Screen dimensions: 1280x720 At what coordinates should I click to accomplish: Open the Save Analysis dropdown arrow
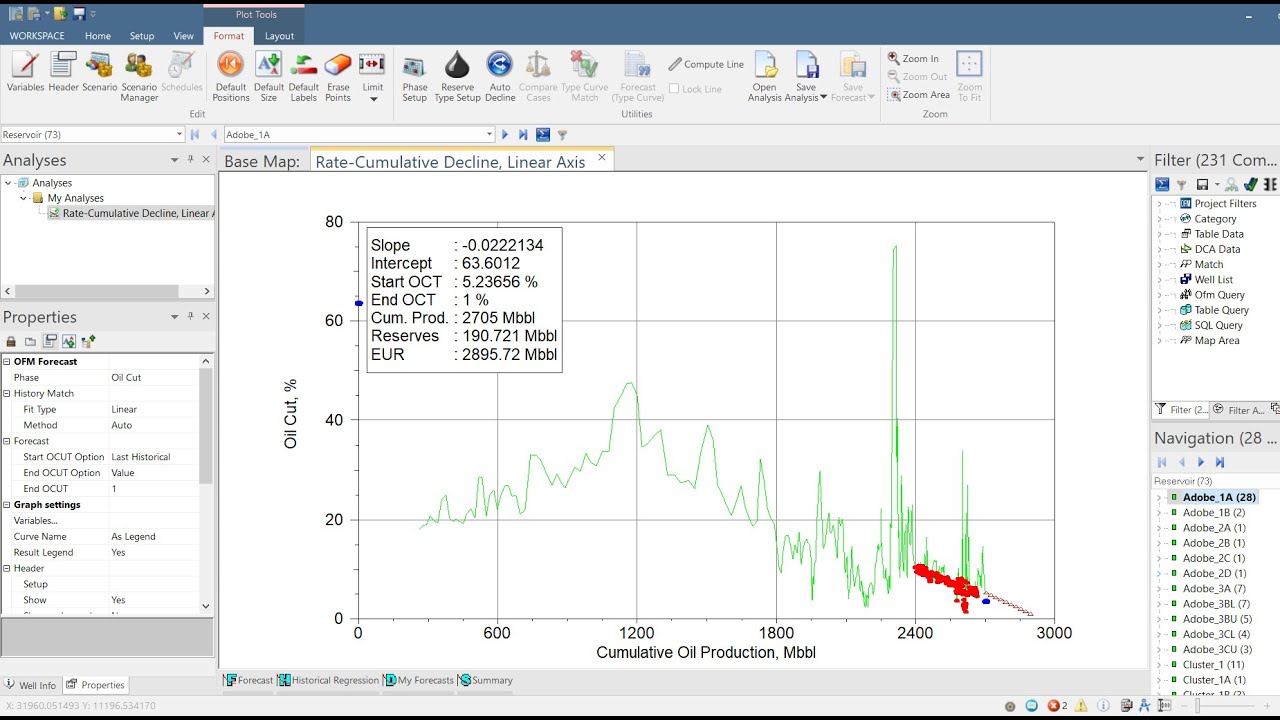[x=823, y=97]
